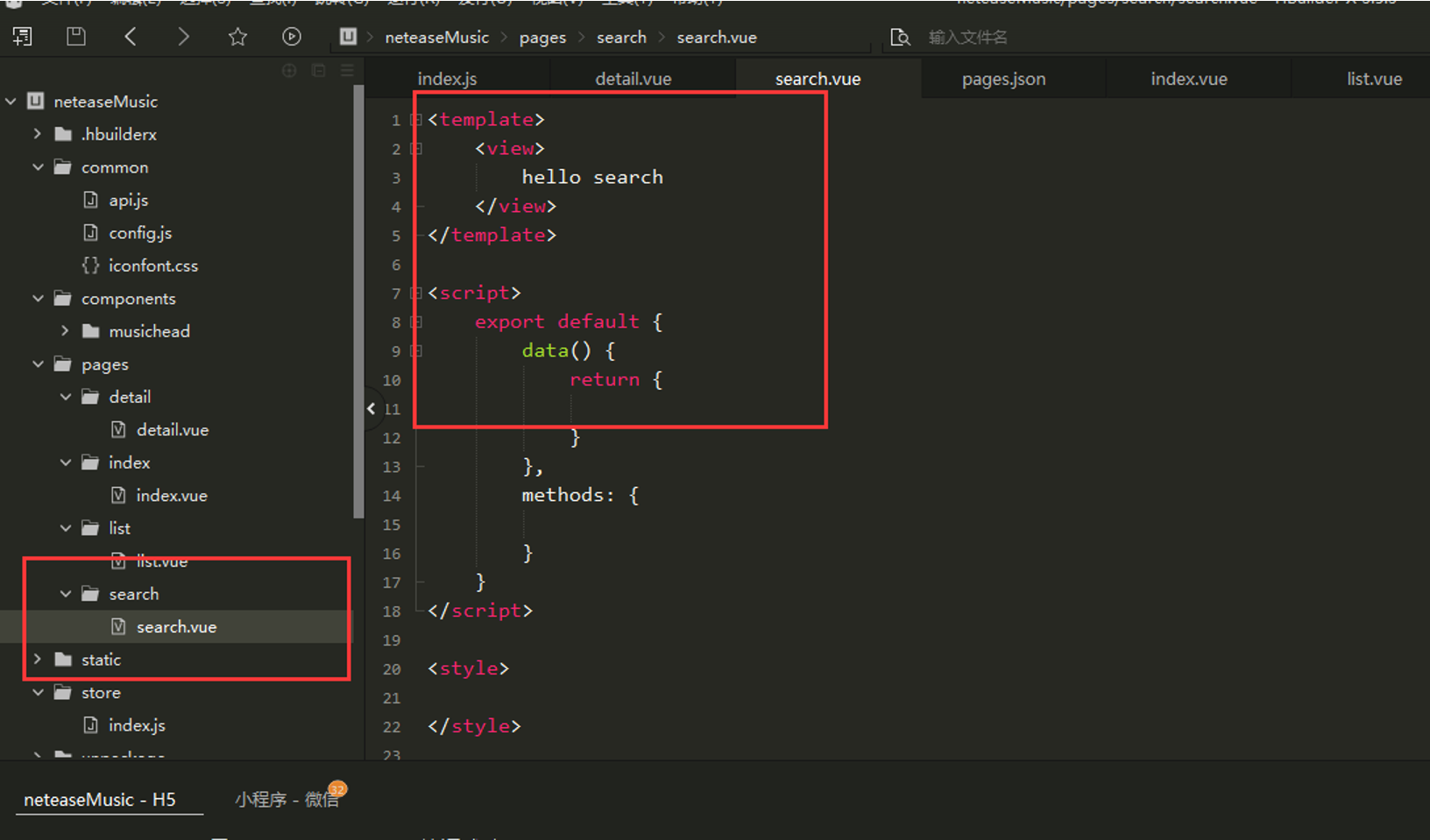1430x840 pixels.
Task: Click line number 14 in the gutter
Action: point(392,496)
